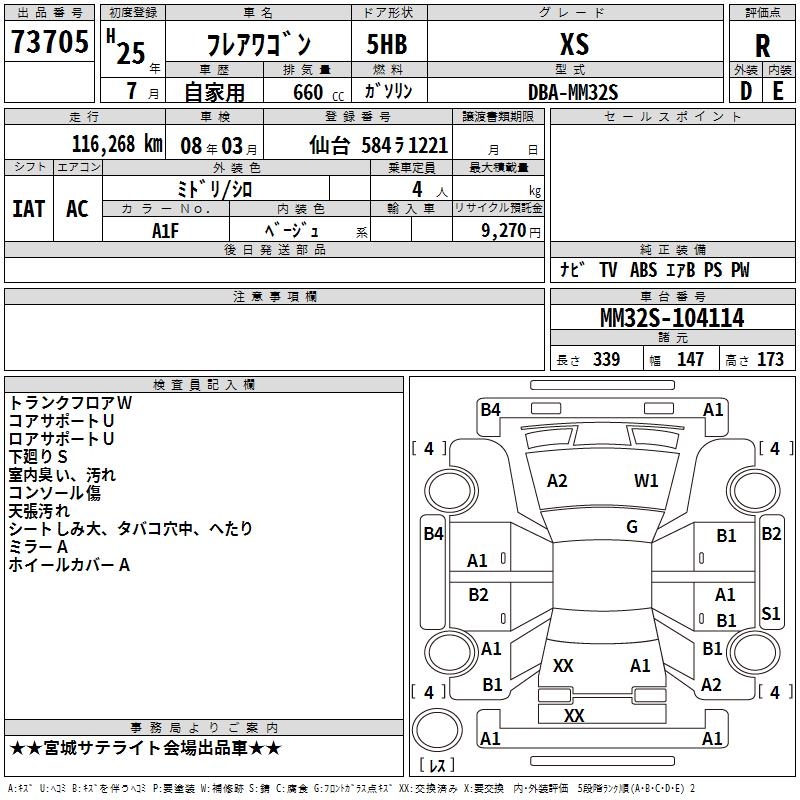The height and width of the screenshot is (800, 800).
Task: Click the car name フレアワゴン
Action: 259,44
